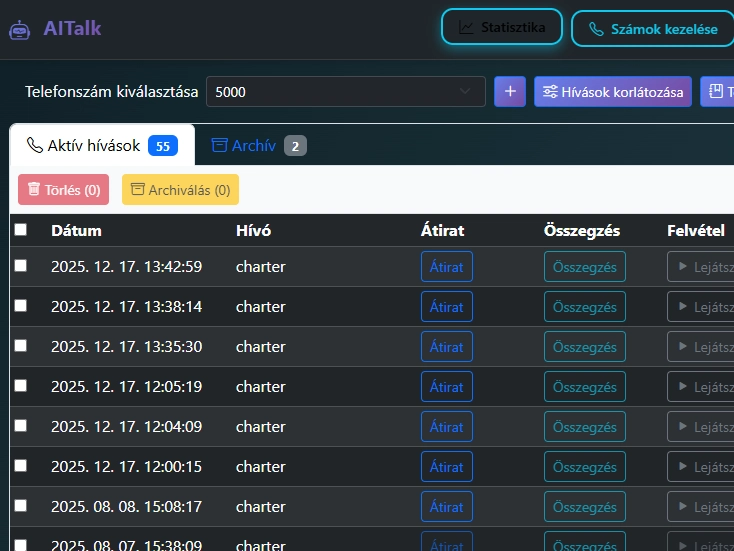Select the checkbox for 12:04:09 call
Image resolution: width=734 pixels, height=551 pixels.
click(21, 426)
